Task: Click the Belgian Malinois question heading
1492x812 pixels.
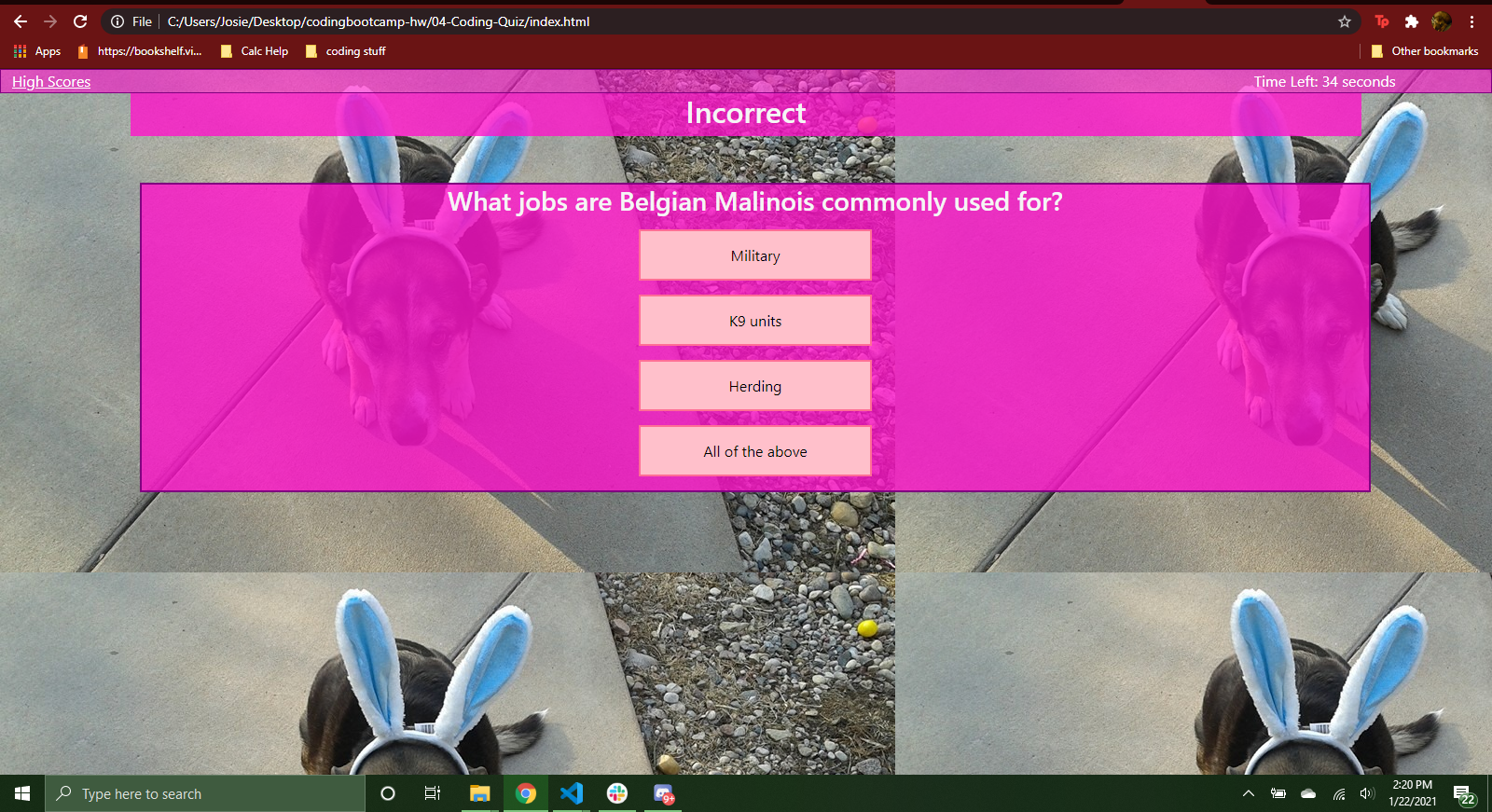Action: [755, 201]
